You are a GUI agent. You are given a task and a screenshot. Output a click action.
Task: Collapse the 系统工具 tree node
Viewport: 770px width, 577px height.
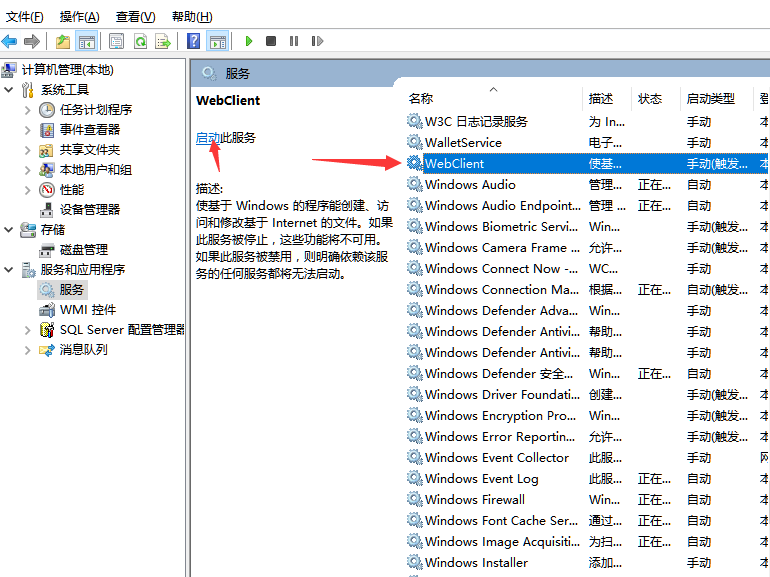coord(9,90)
